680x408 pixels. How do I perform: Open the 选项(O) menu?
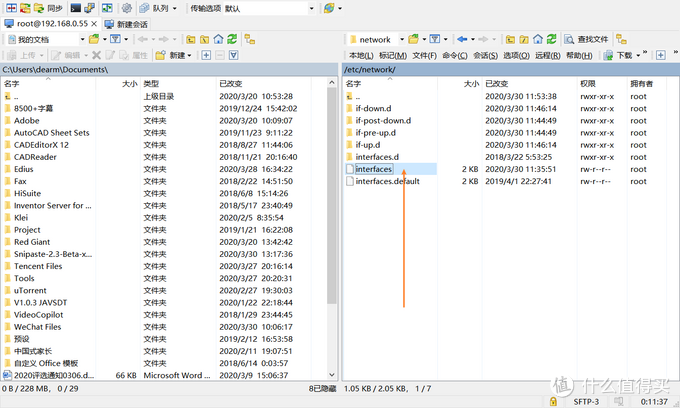(517, 55)
